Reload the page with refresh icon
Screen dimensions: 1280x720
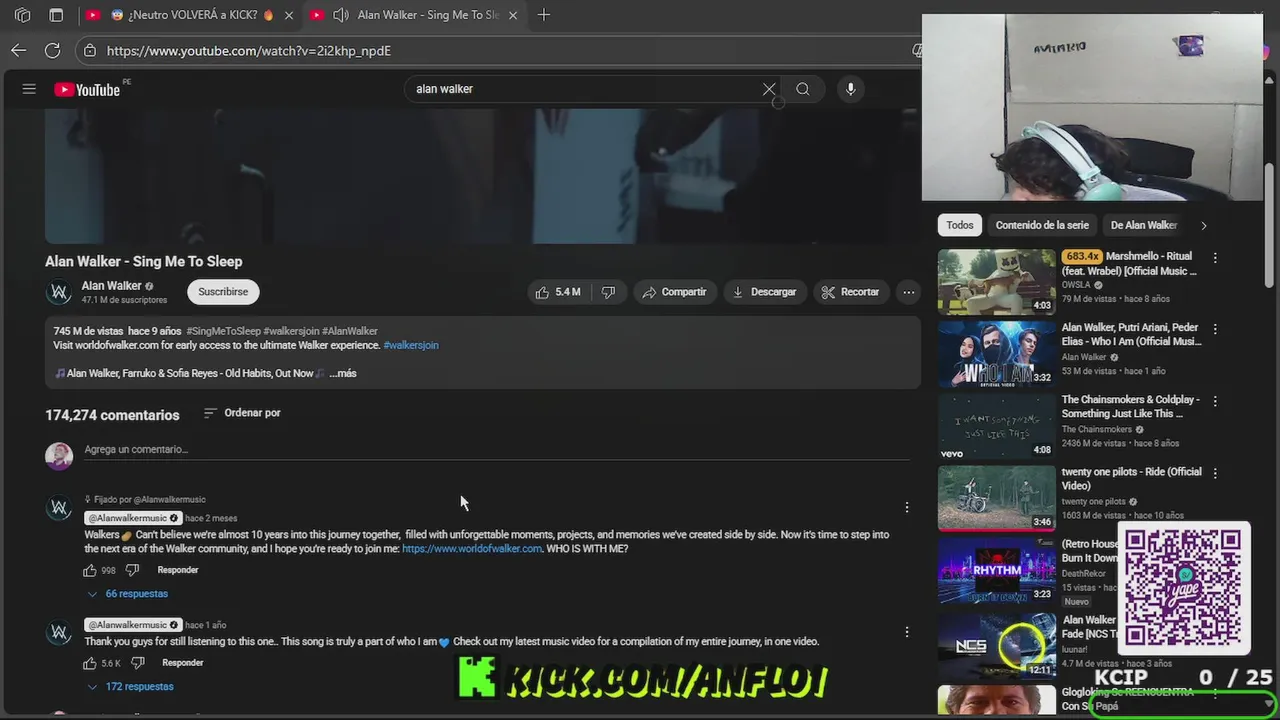52,50
